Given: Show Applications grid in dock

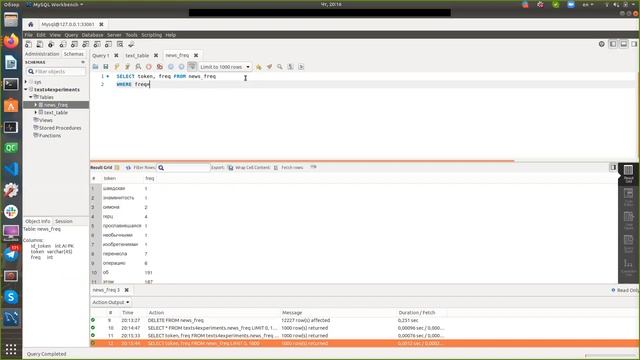Looking at the screenshot, I should (11, 349).
